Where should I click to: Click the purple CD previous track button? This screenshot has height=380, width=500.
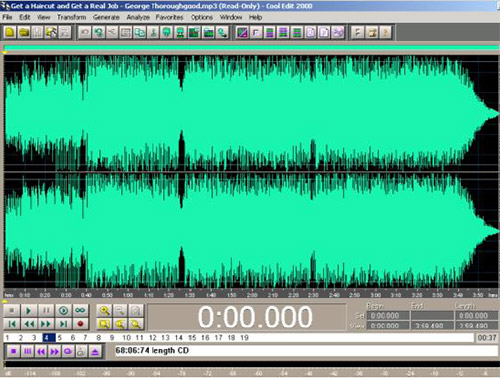[41, 351]
